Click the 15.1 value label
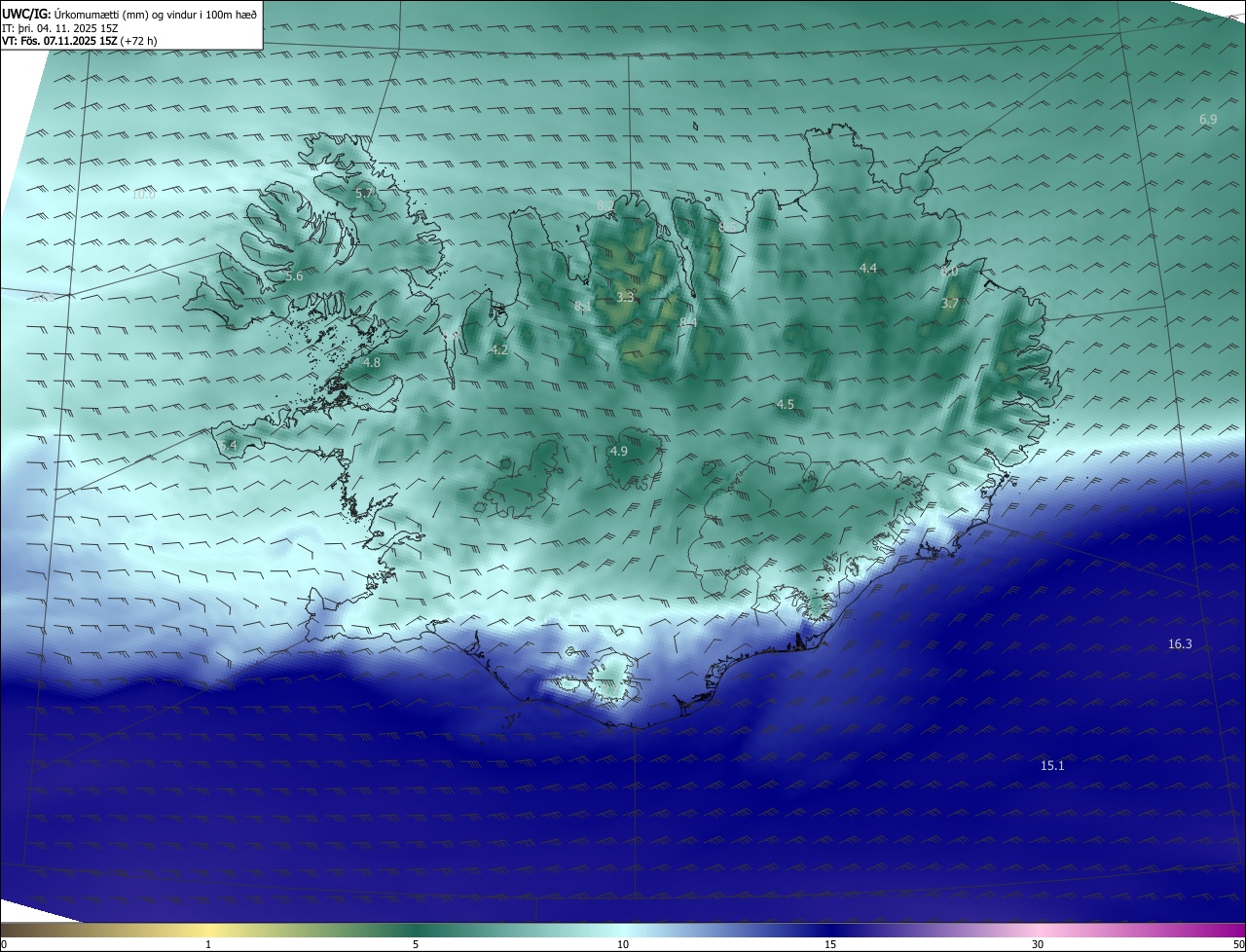1246x952 pixels. (1052, 765)
